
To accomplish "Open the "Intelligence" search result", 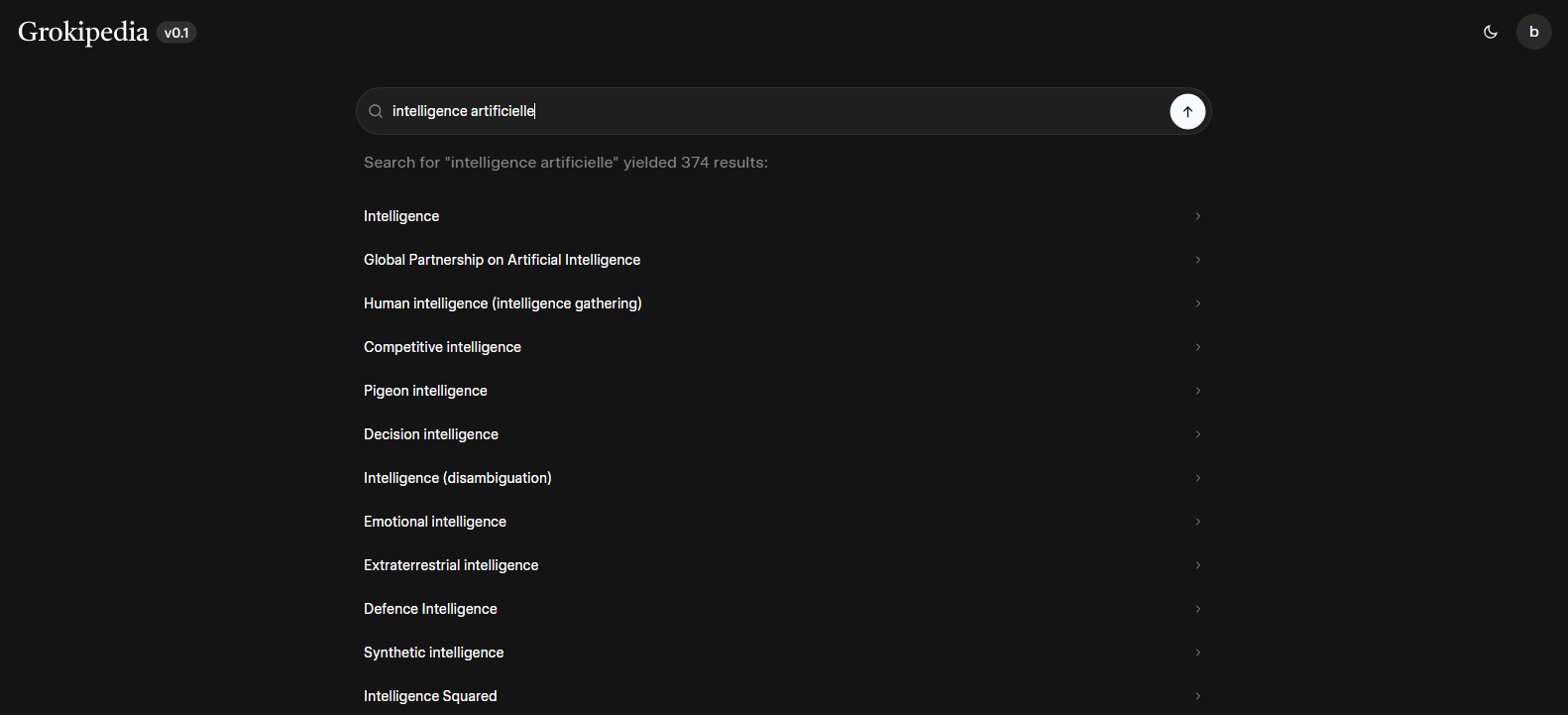I will pos(401,216).
